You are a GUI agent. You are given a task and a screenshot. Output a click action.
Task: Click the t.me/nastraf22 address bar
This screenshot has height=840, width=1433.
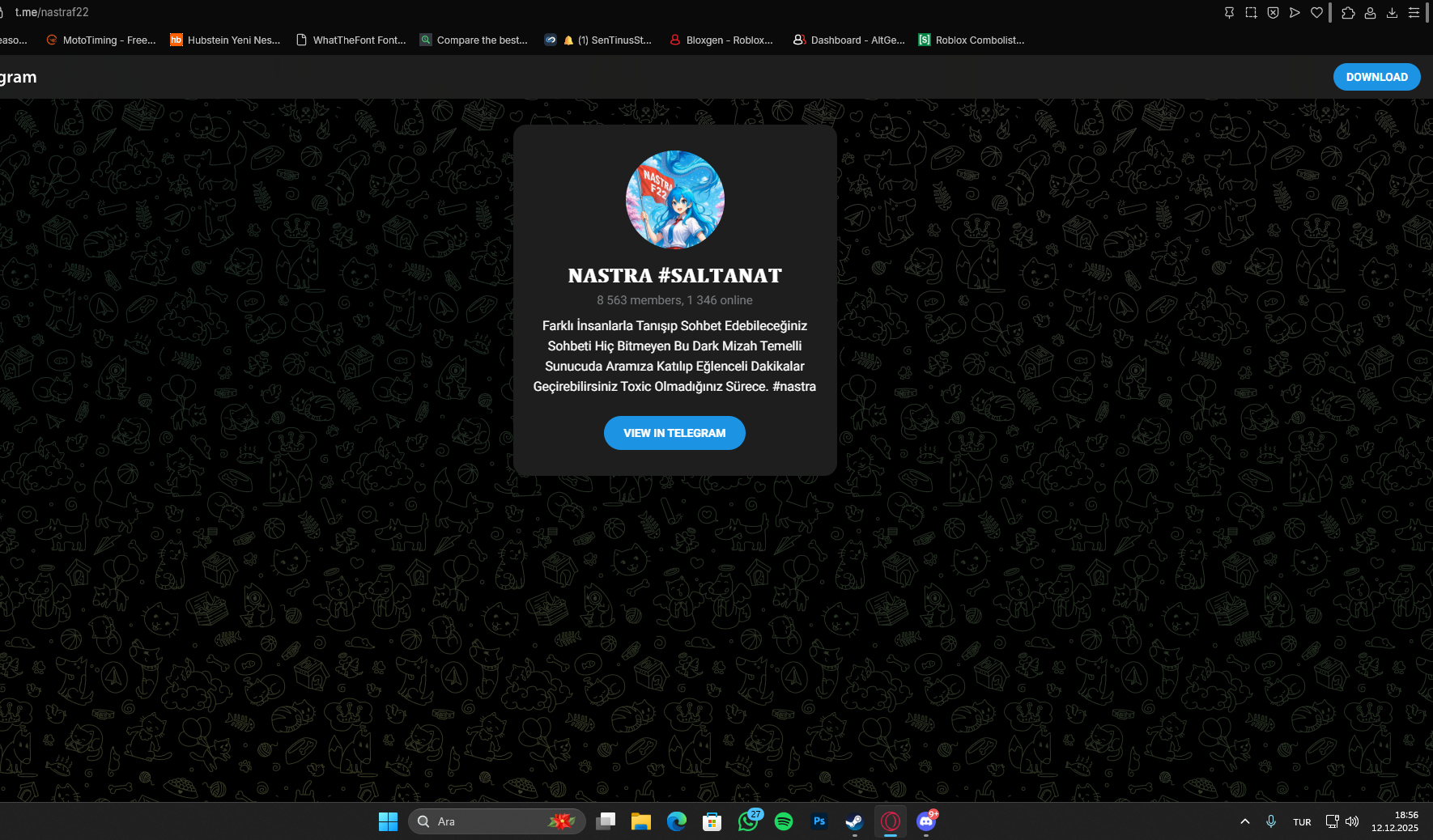coord(52,12)
